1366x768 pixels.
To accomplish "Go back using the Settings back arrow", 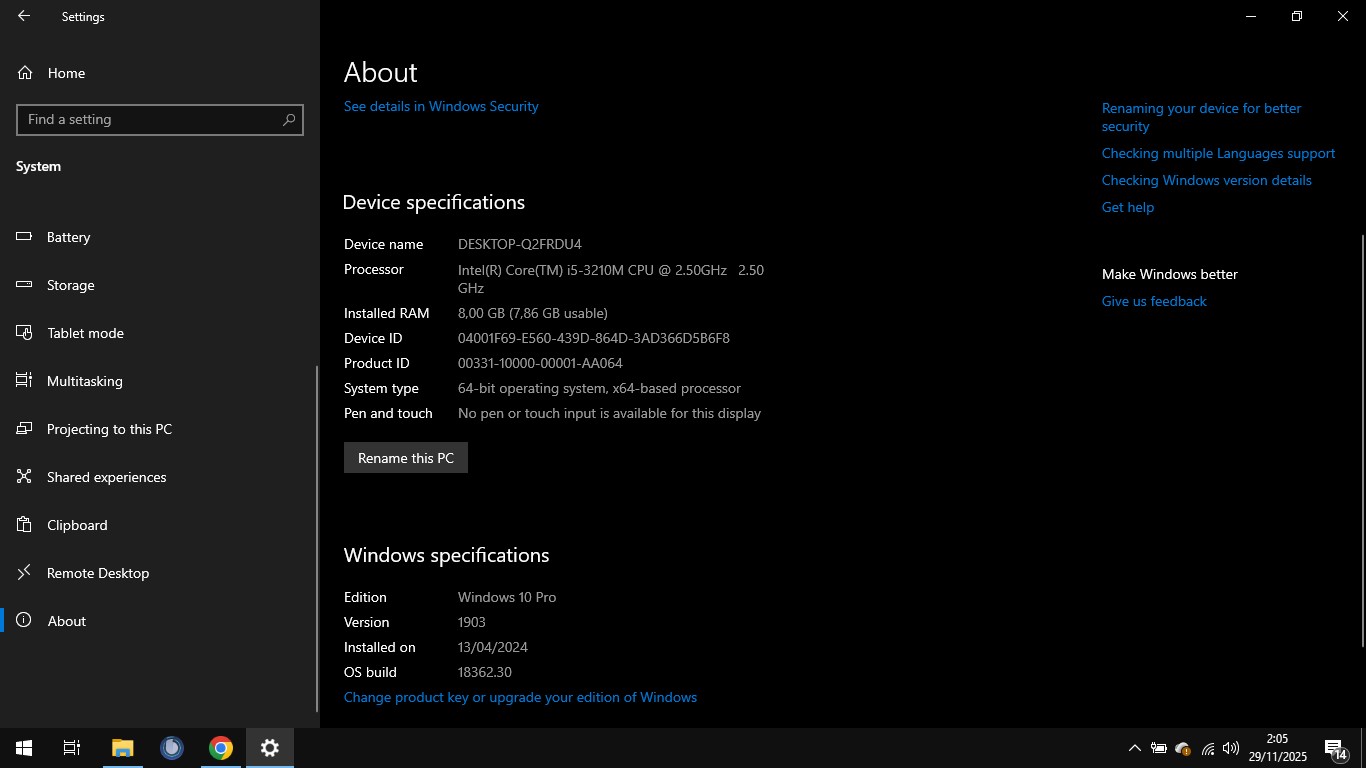I will [x=24, y=16].
